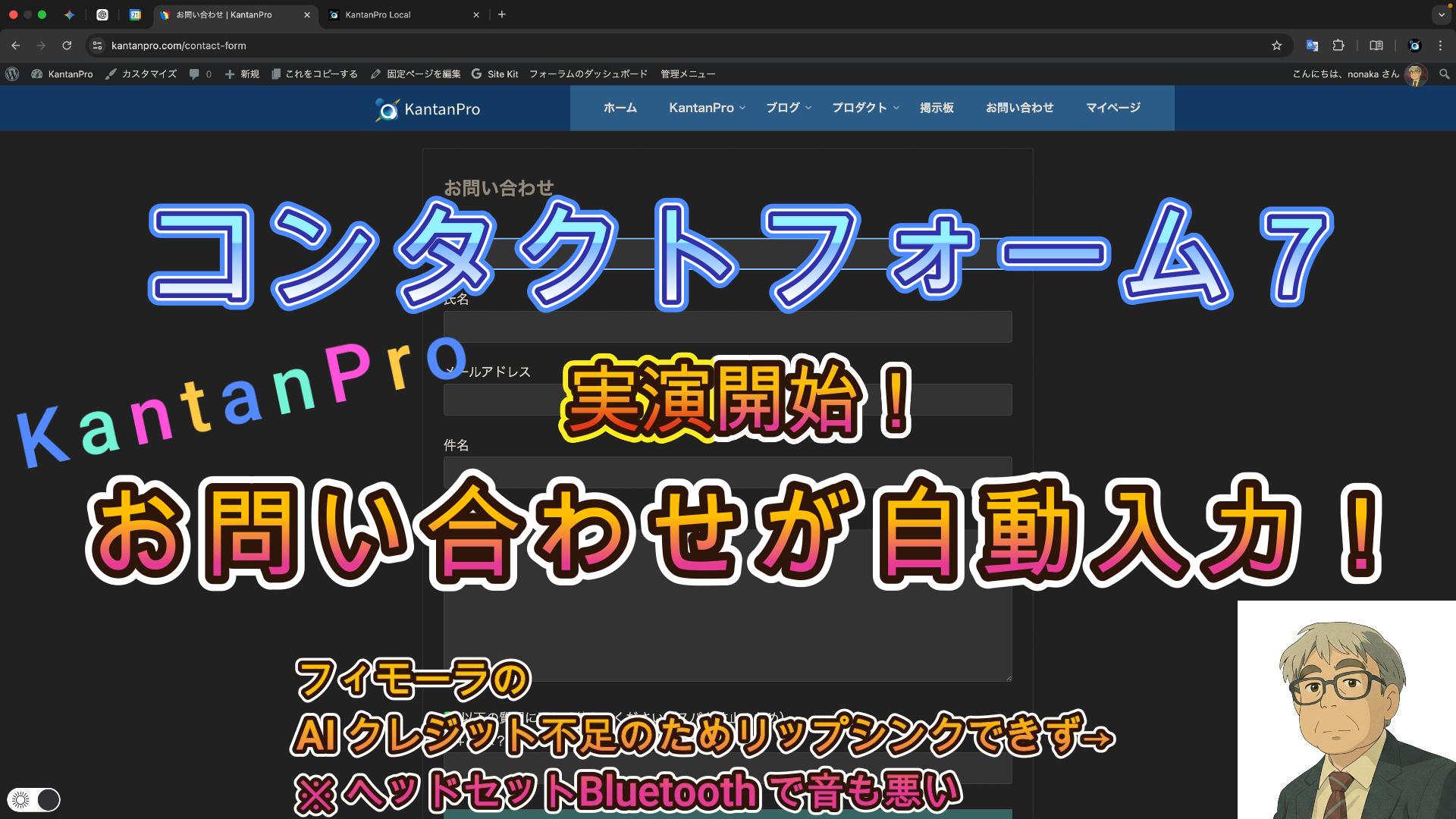
Task: Click into the 氏名 input field
Action: [727, 327]
